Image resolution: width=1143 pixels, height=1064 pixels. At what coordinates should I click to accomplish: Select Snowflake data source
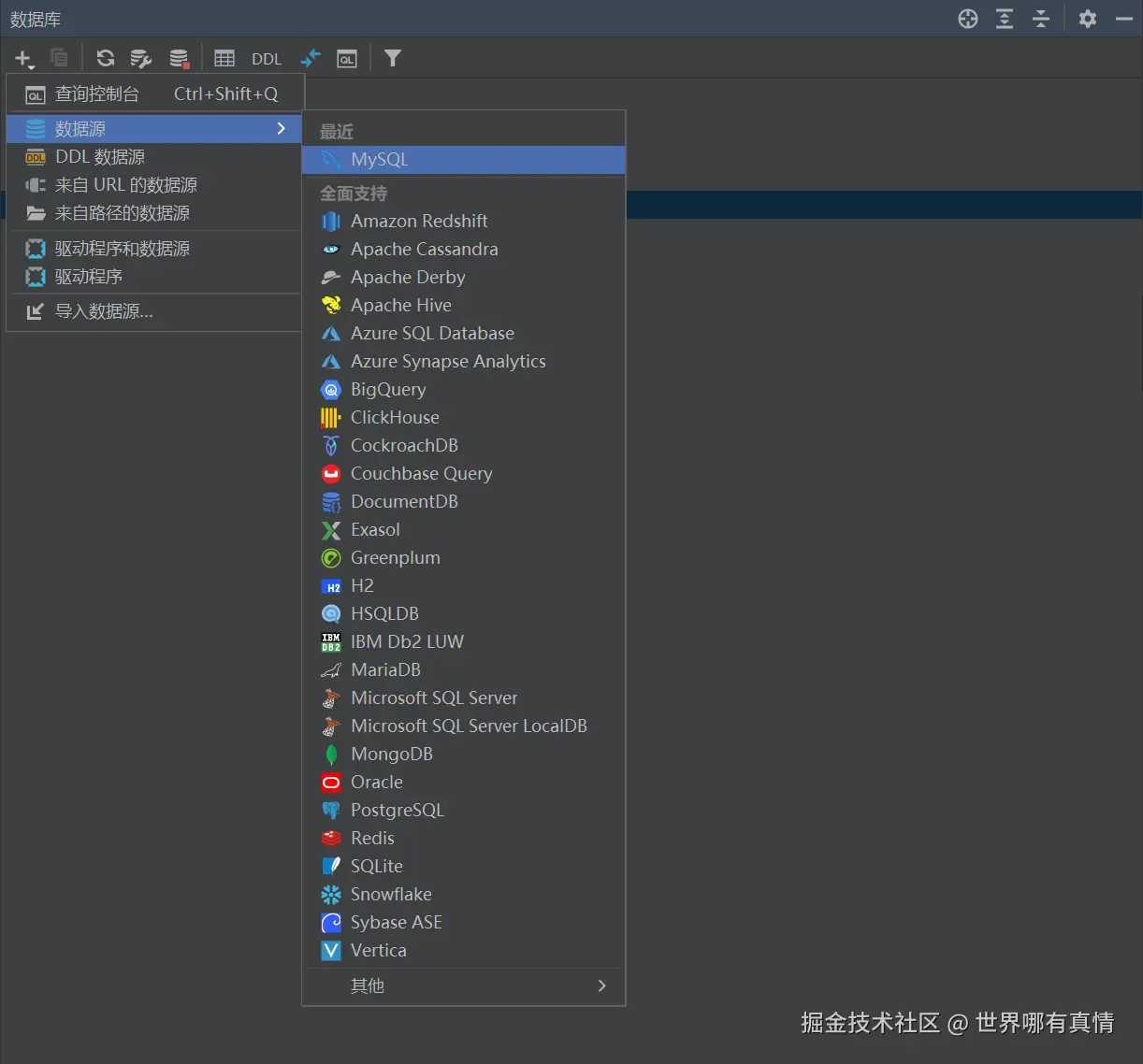[x=464, y=894]
